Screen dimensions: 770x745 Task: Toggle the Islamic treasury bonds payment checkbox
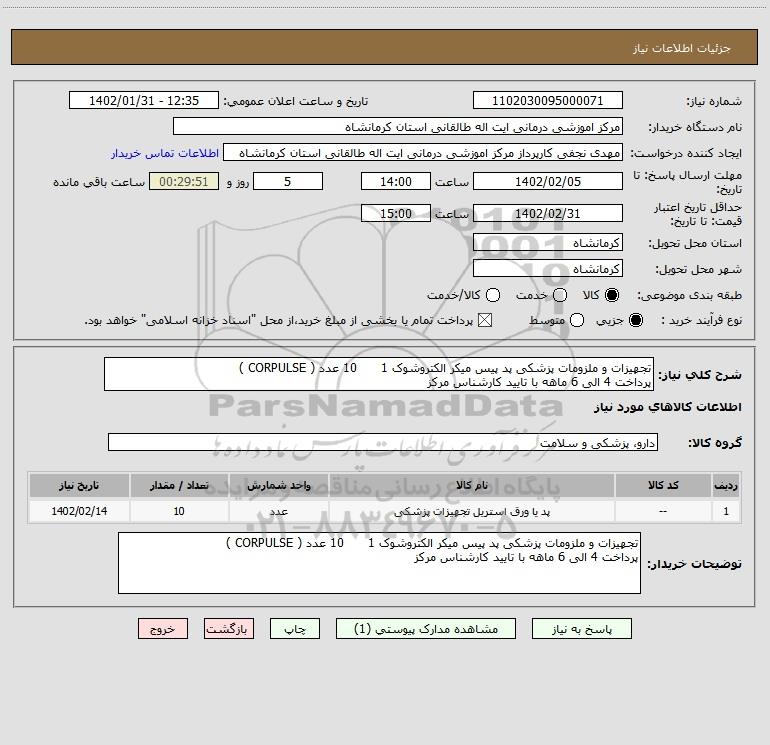coord(485,320)
